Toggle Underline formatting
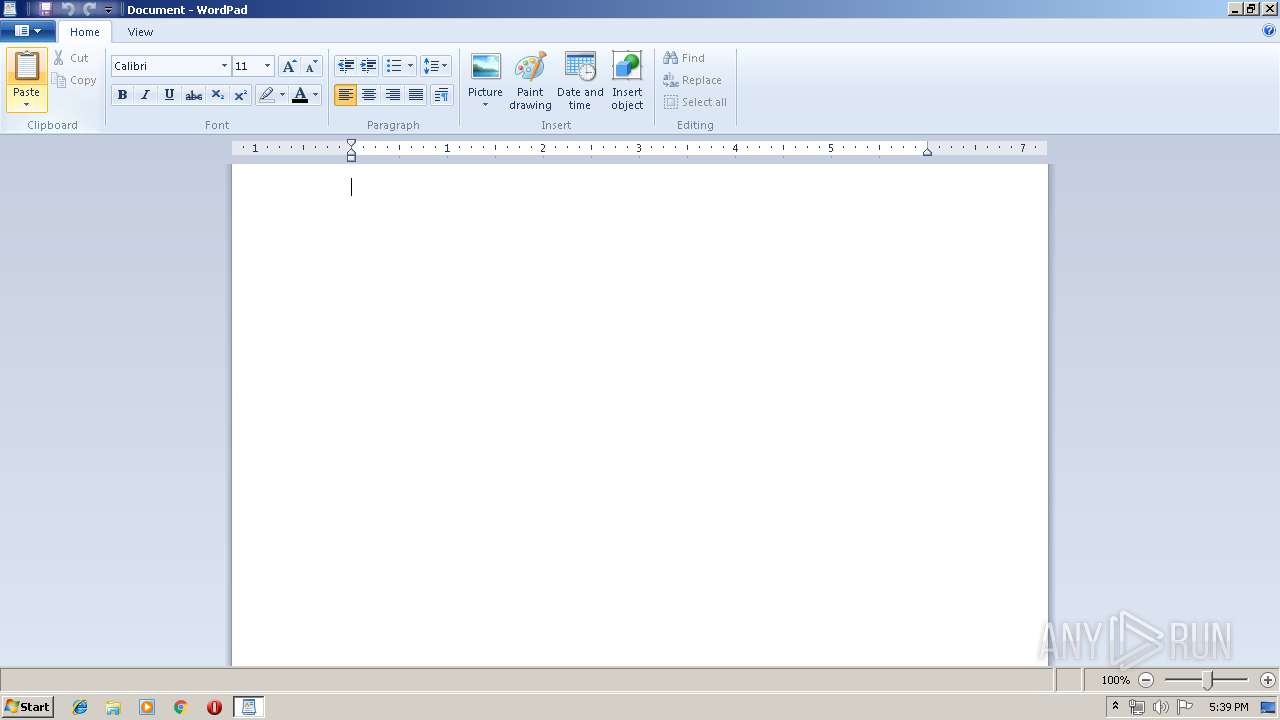This screenshot has width=1280, height=720. pyautogui.click(x=169, y=95)
